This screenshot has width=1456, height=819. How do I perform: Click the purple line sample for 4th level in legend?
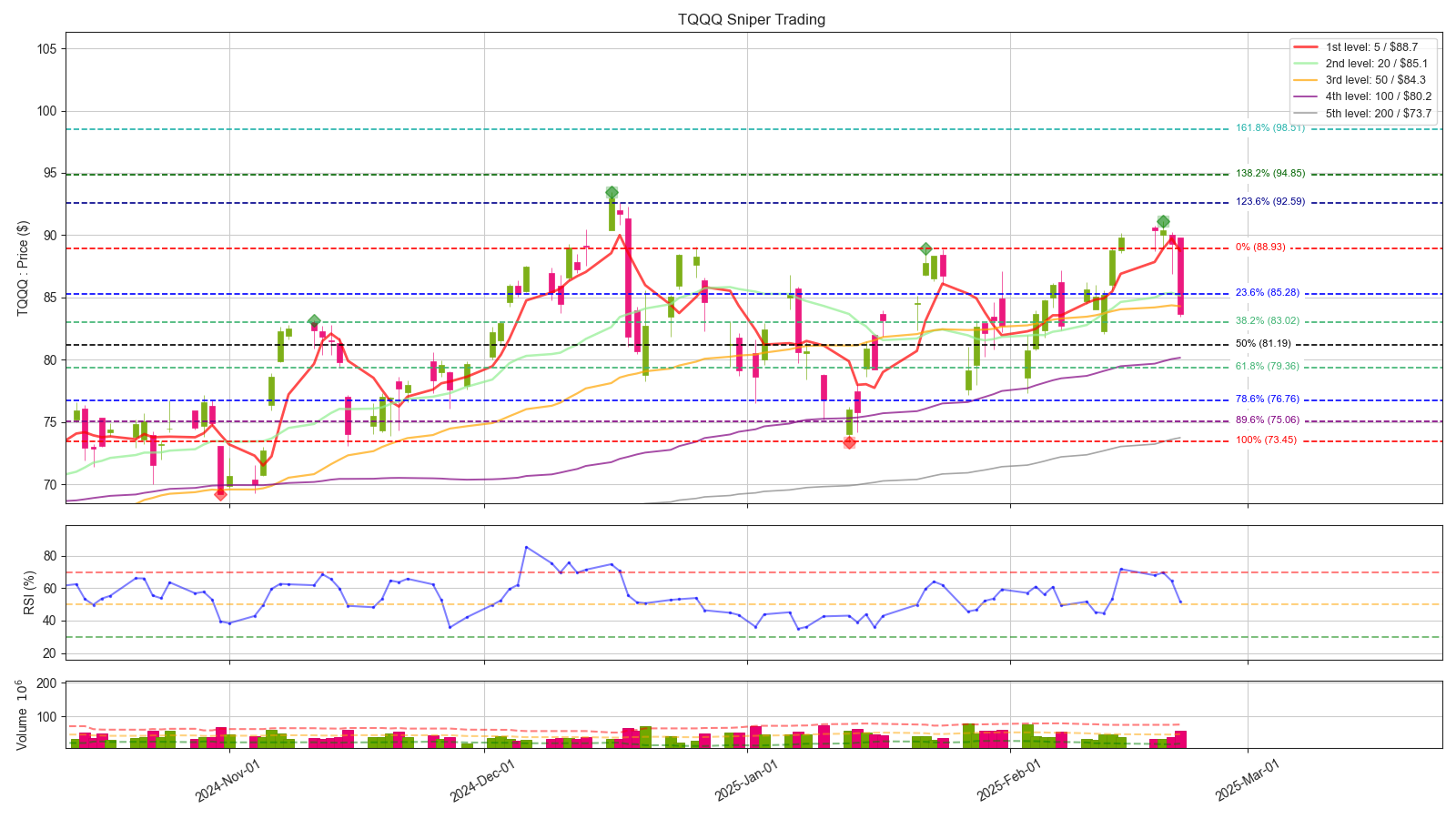click(x=1306, y=96)
